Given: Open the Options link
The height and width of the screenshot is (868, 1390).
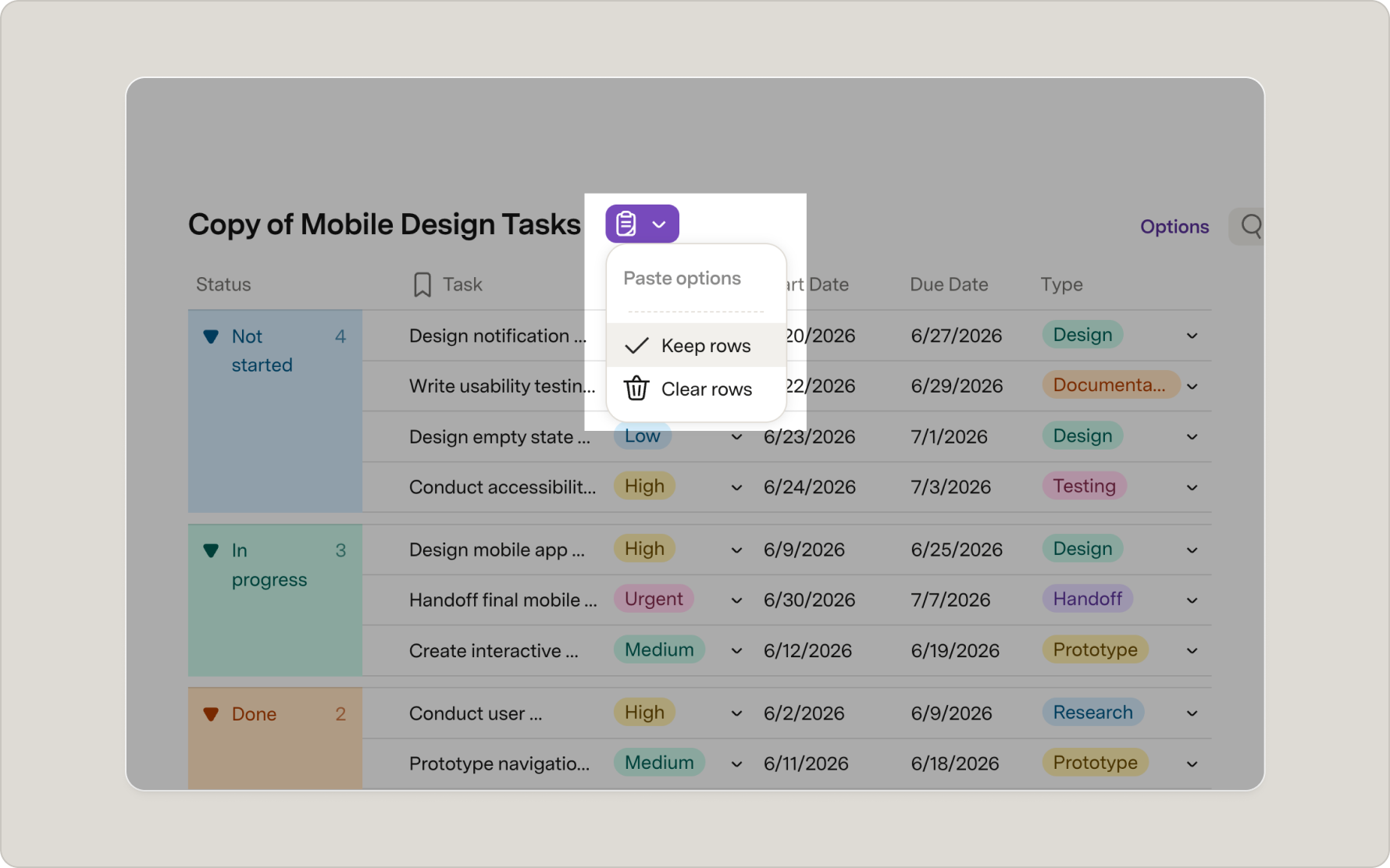Looking at the screenshot, I should click(x=1174, y=226).
